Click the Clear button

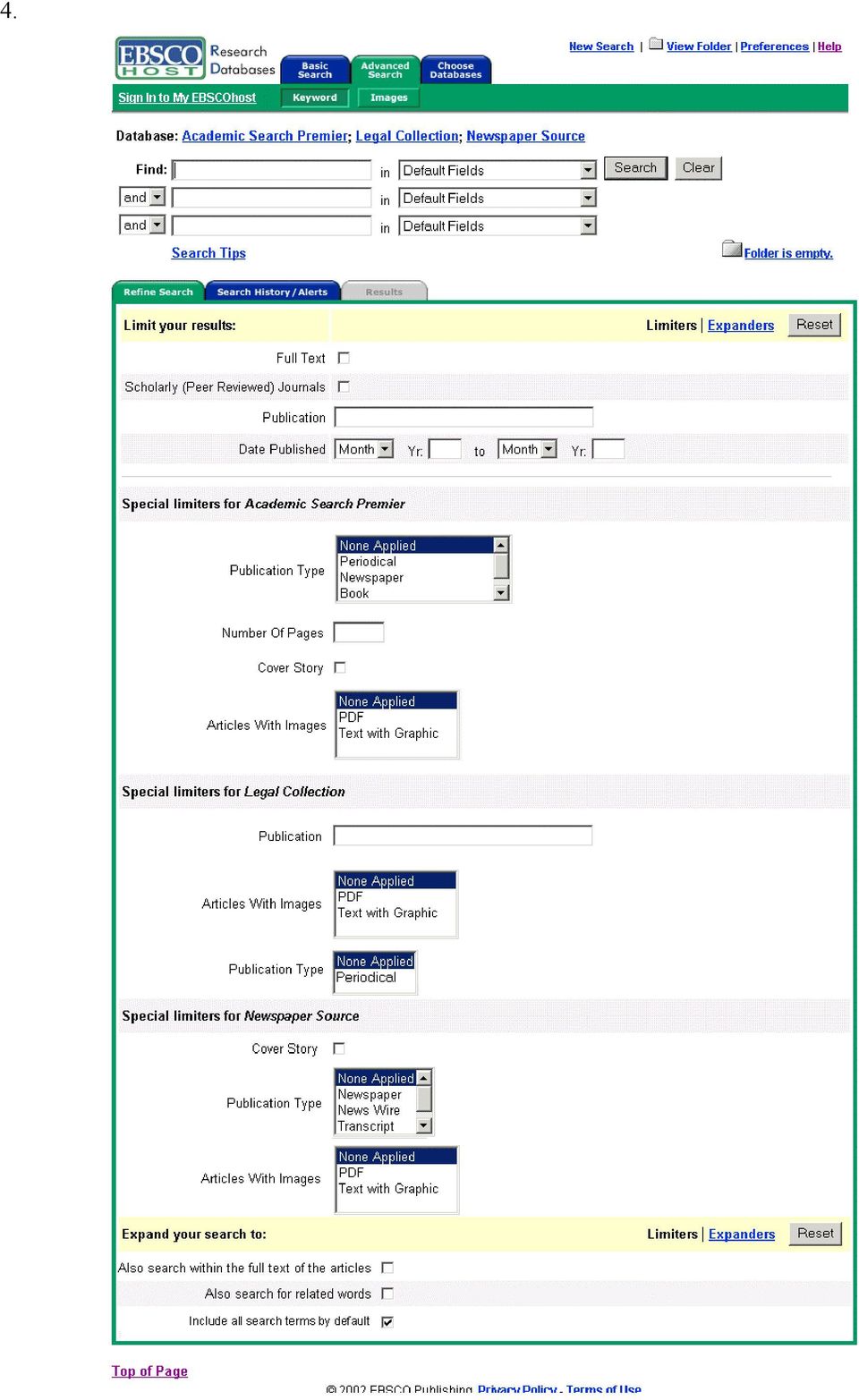click(699, 167)
